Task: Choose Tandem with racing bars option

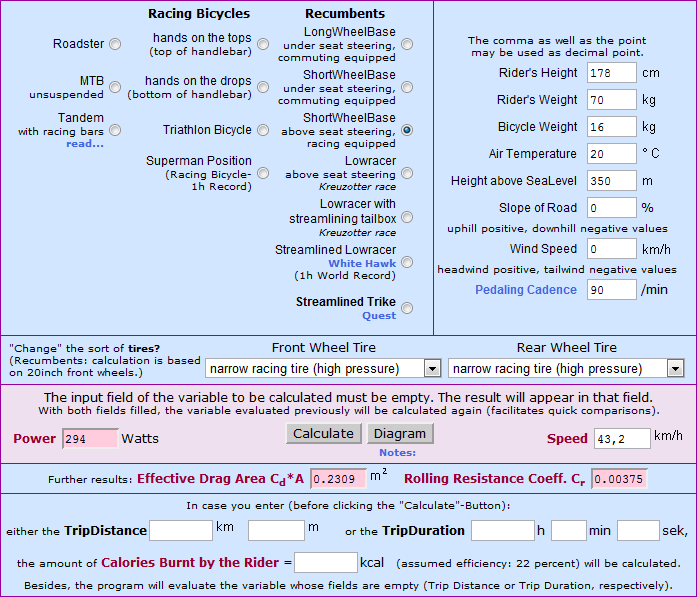Action: pos(115,130)
